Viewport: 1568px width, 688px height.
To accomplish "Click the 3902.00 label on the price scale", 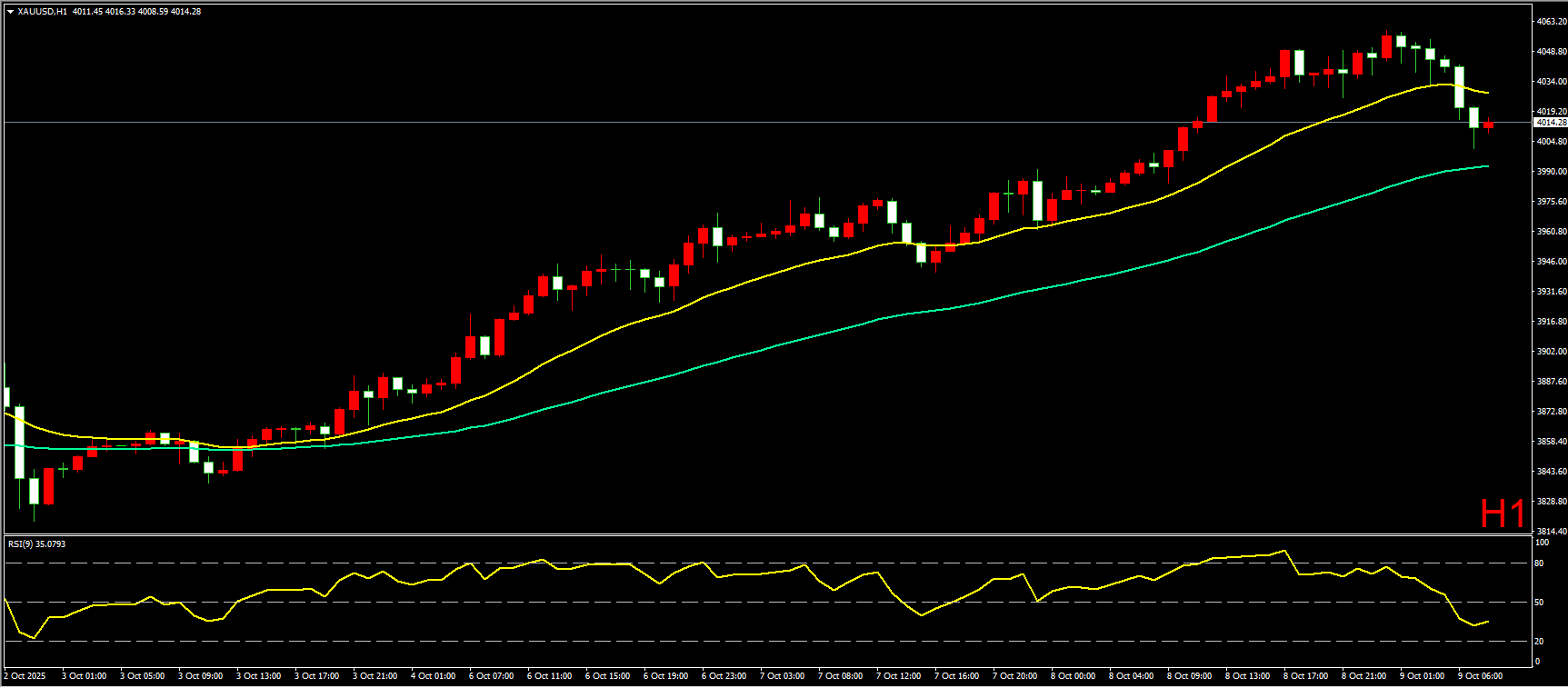I will pyautogui.click(x=1551, y=352).
